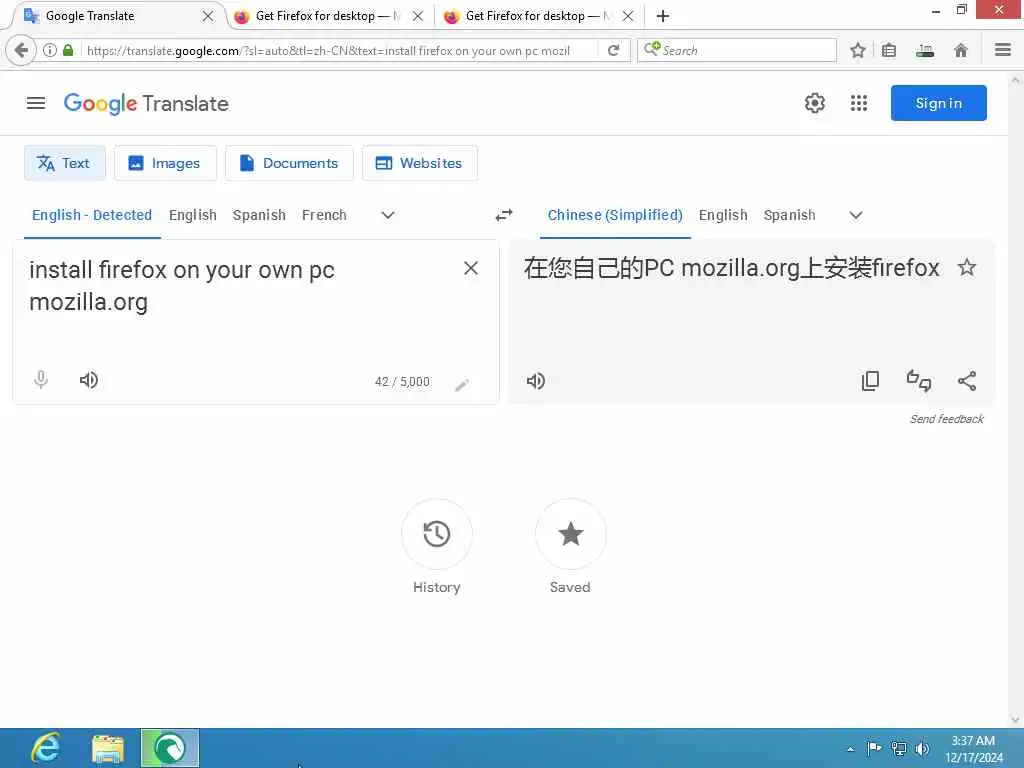This screenshot has height=768, width=1024.
Task: Choose French as source language
Action: [324, 215]
